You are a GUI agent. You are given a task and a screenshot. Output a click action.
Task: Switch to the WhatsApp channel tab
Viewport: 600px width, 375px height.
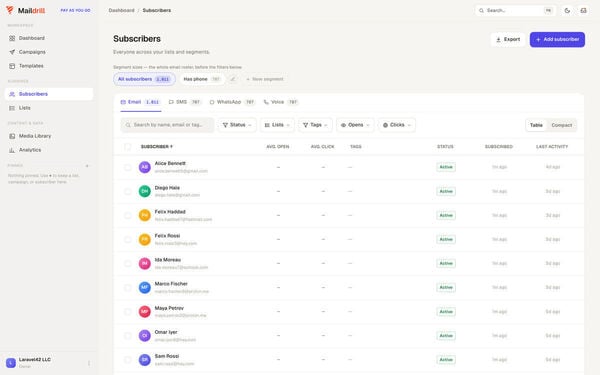click(x=232, y=102)
